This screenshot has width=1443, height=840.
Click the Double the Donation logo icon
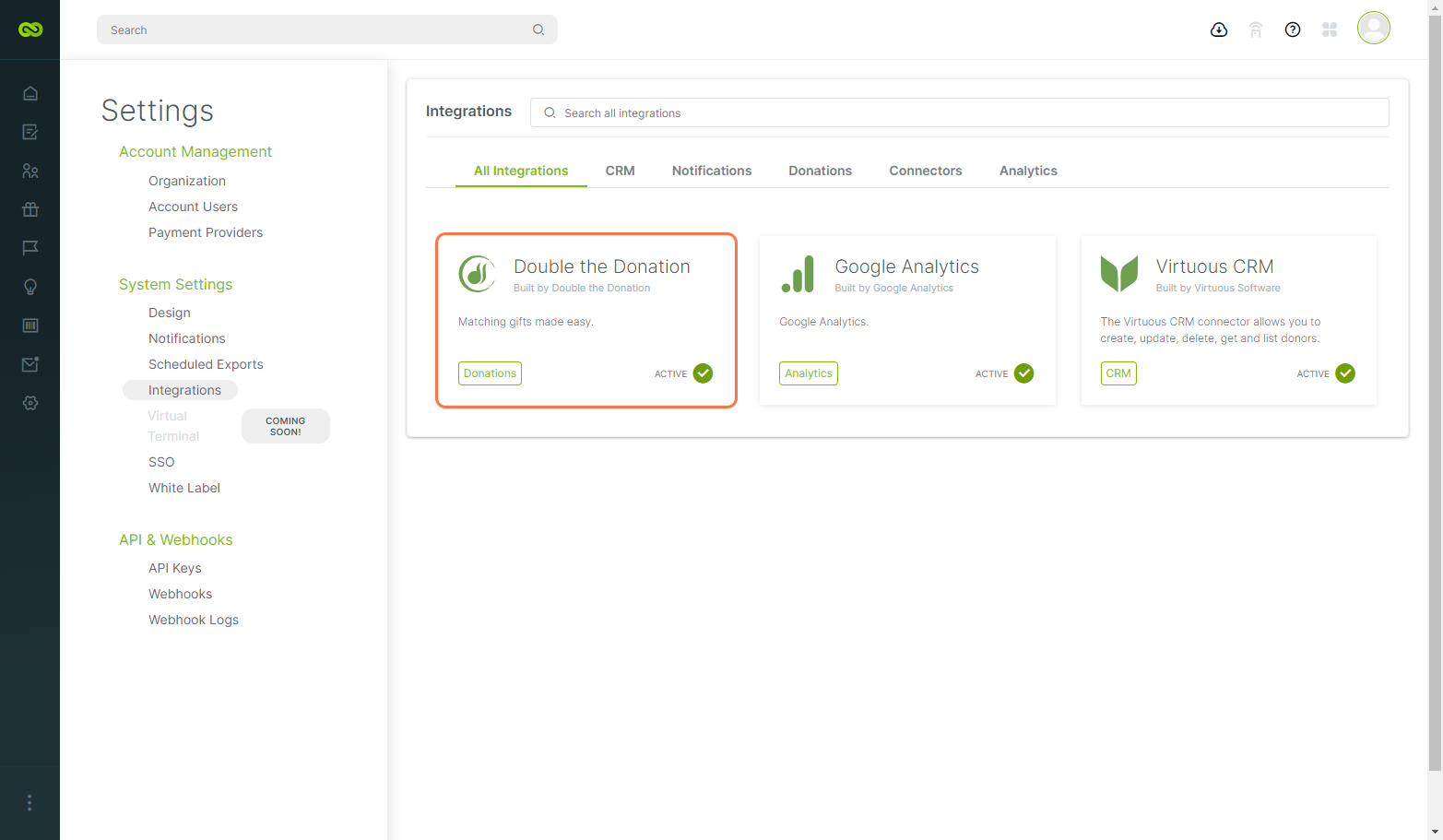477,274
